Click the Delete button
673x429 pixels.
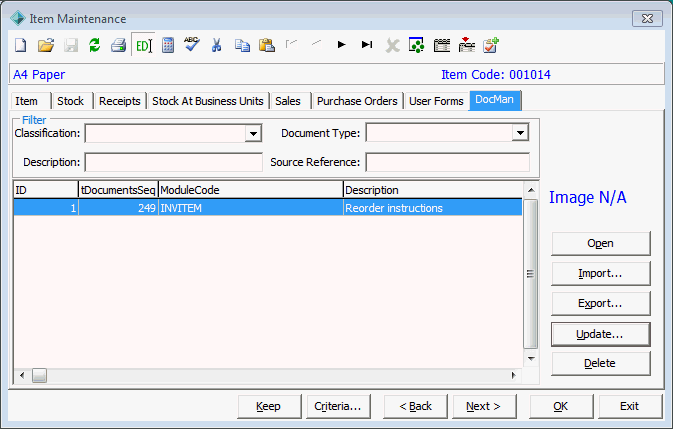600,363
